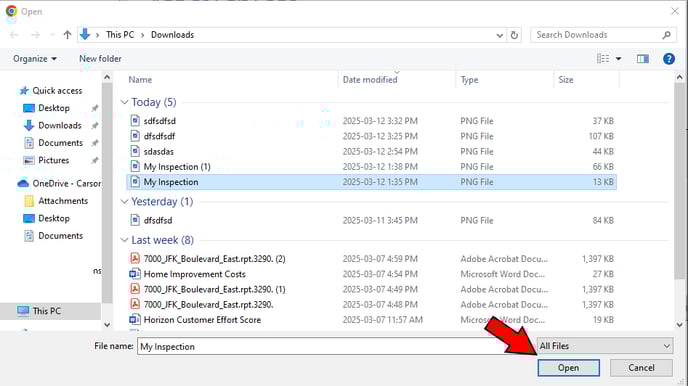Collapse the Last week (8) group
The width and height of the screenshot is (688, 386).
[125, 240]
